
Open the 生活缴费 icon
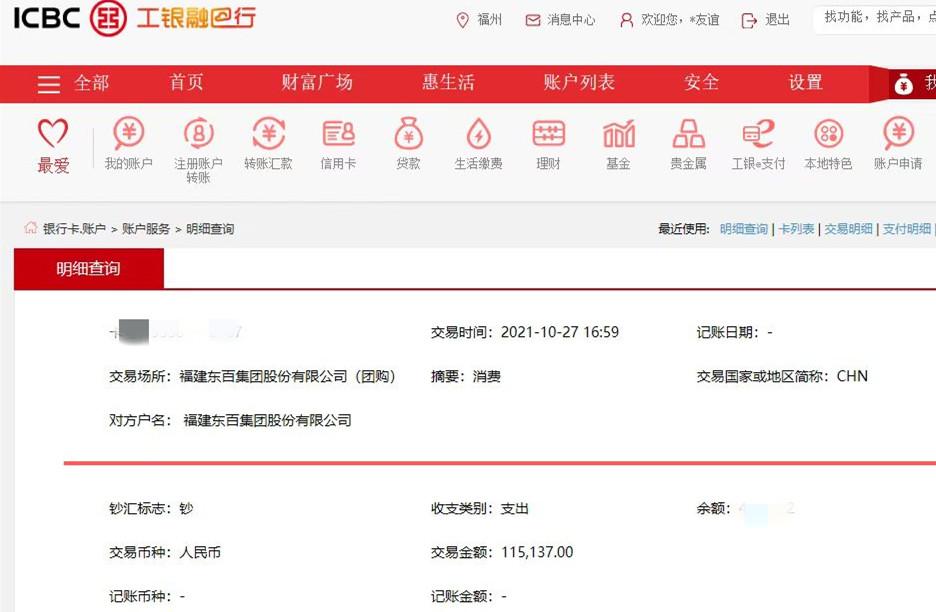coord(478,133)
